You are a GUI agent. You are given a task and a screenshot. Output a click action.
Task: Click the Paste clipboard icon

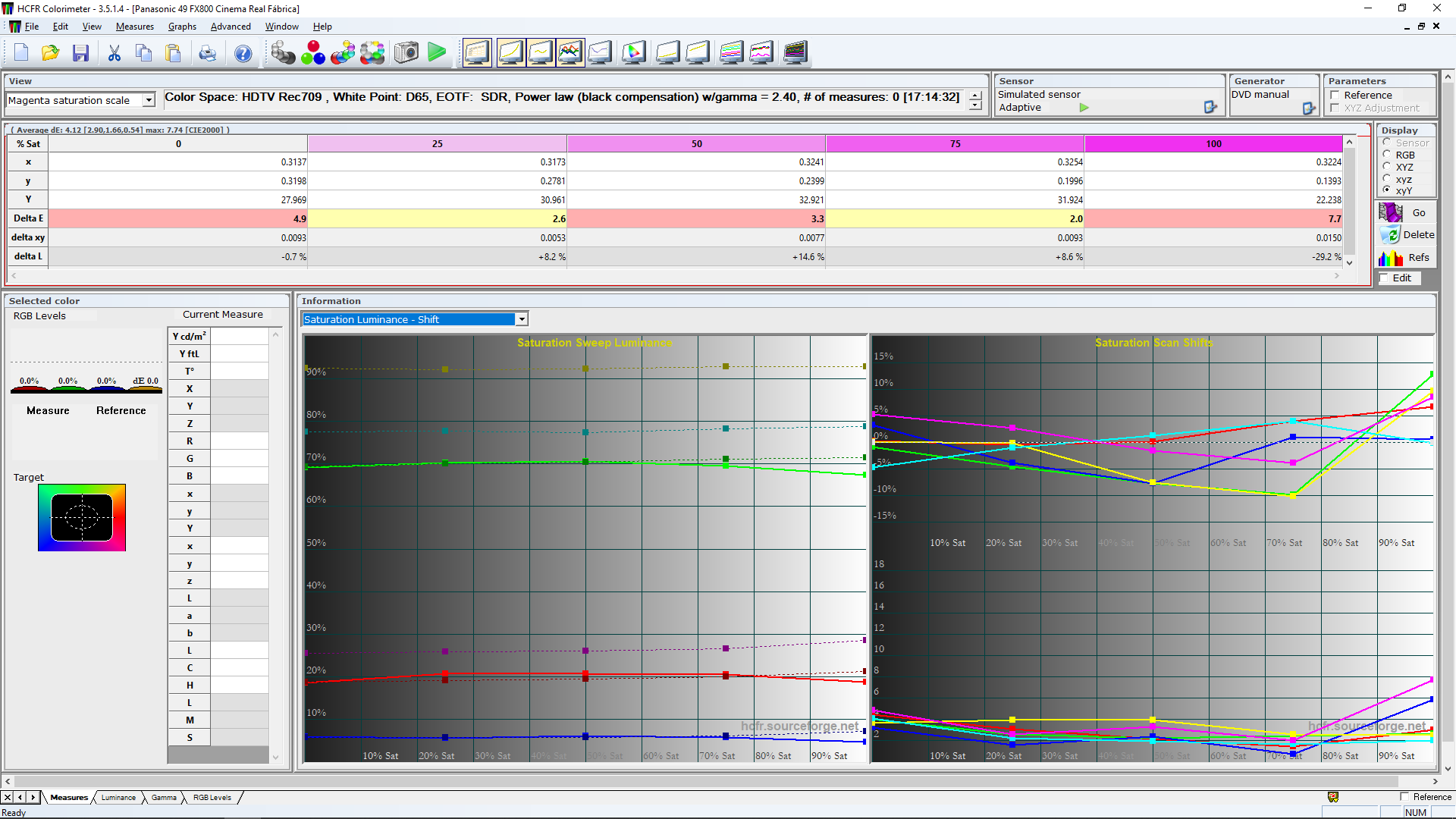174,52
